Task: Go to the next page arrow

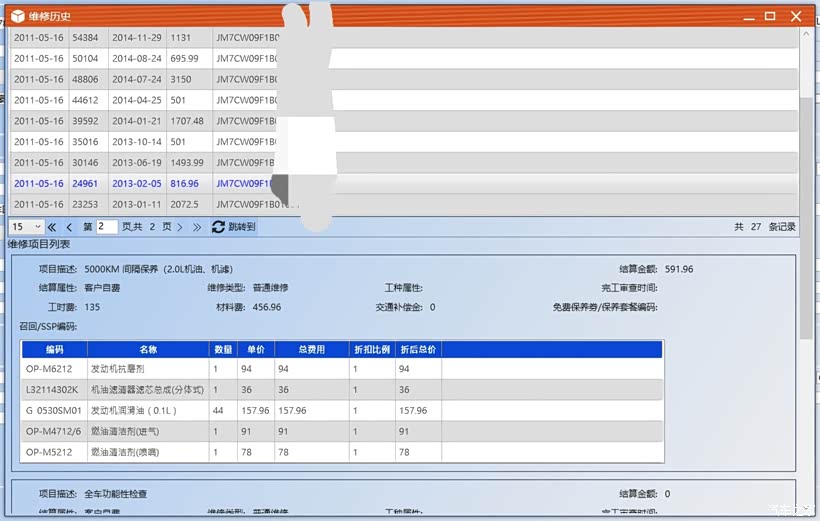Action: click(180, 227)
